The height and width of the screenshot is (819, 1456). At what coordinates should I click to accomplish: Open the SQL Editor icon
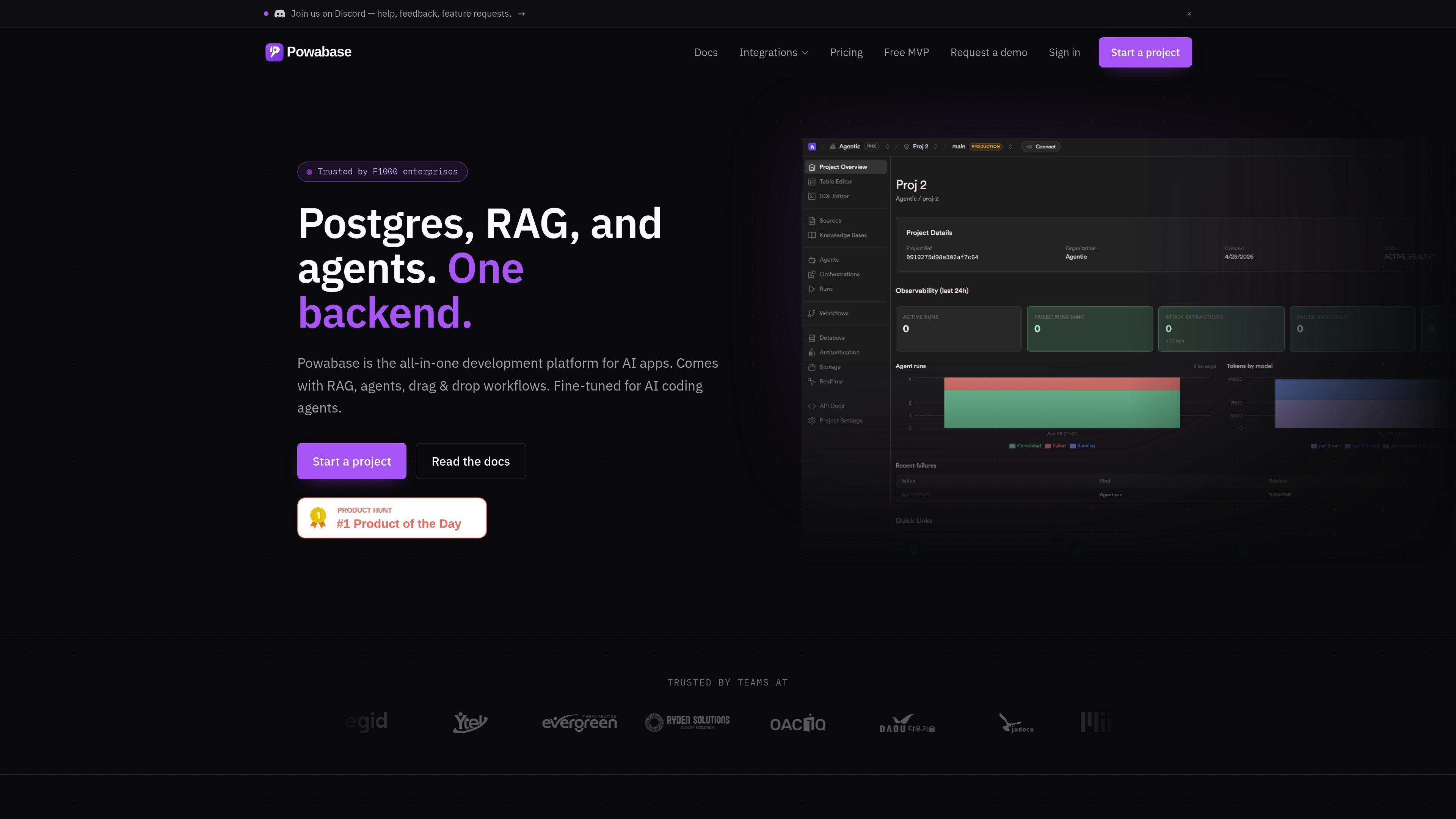[x=812, y=197]
